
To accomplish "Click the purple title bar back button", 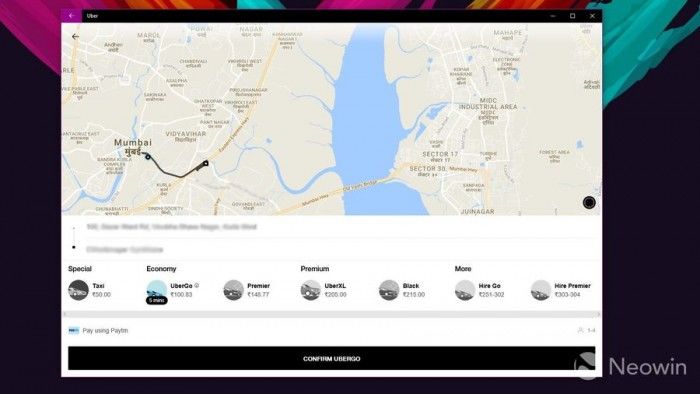I will [71, 16].
